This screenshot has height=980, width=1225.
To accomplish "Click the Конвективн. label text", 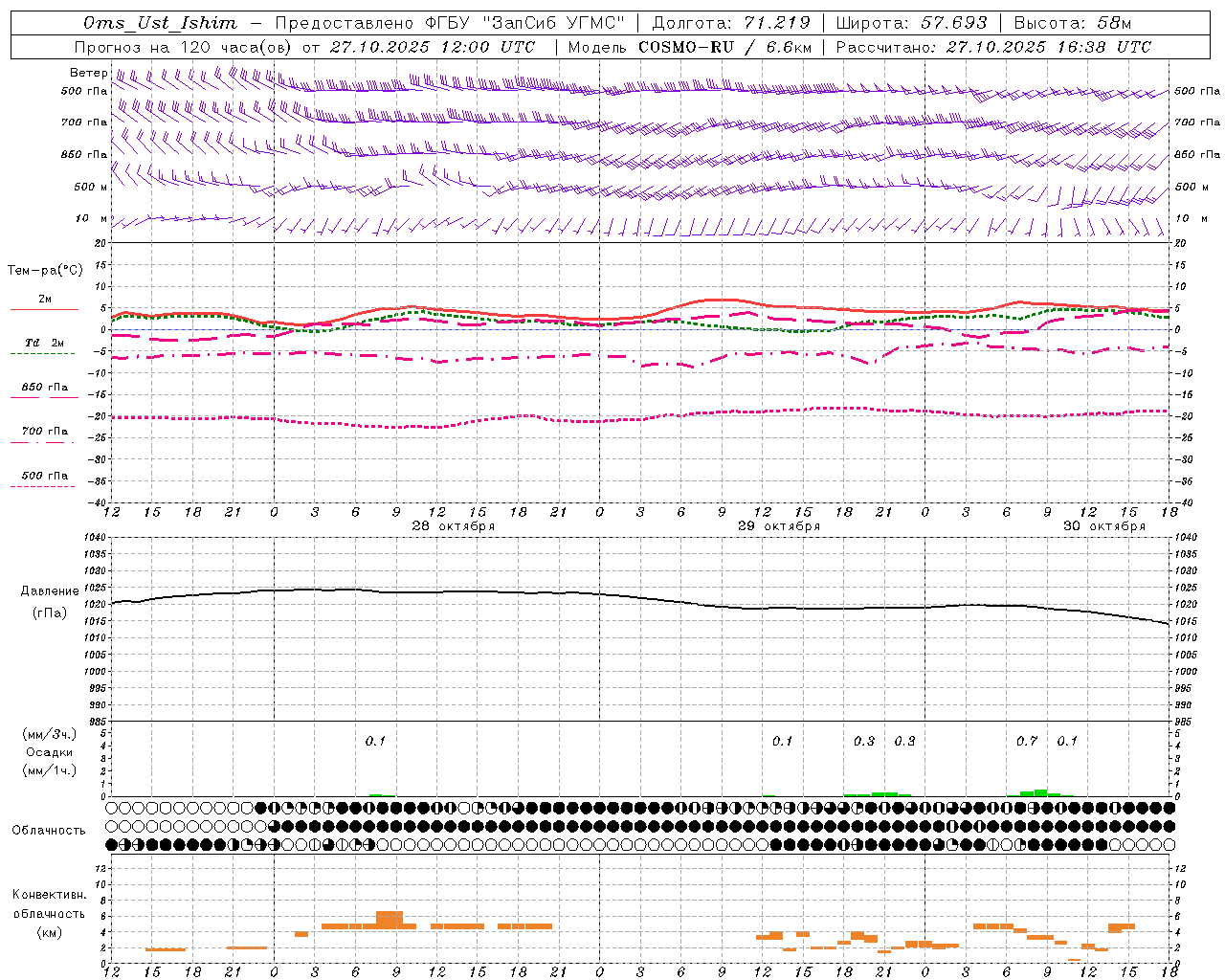I will click(49, 895).
